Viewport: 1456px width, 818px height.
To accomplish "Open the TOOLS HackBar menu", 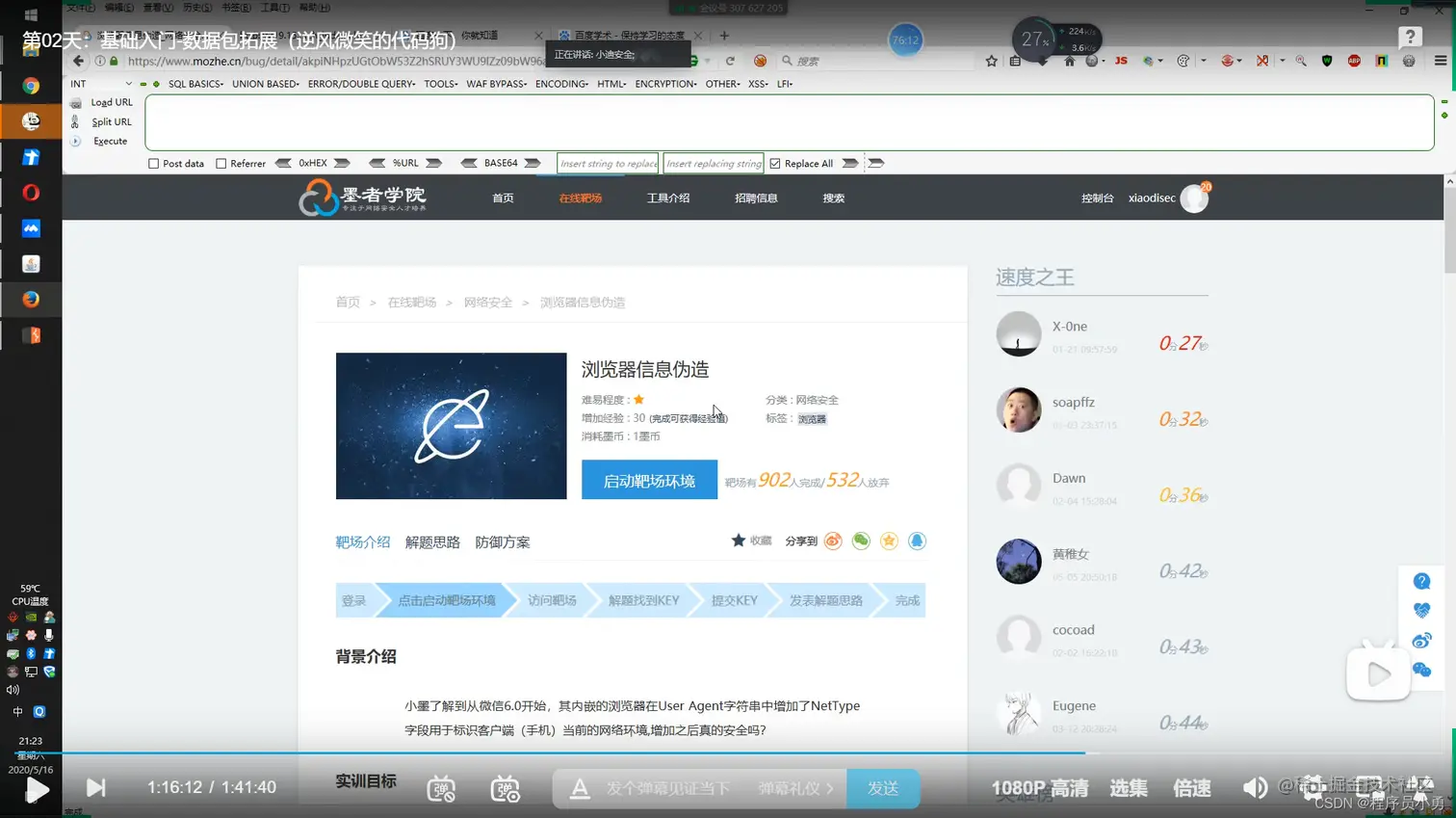I will point(441,84).
